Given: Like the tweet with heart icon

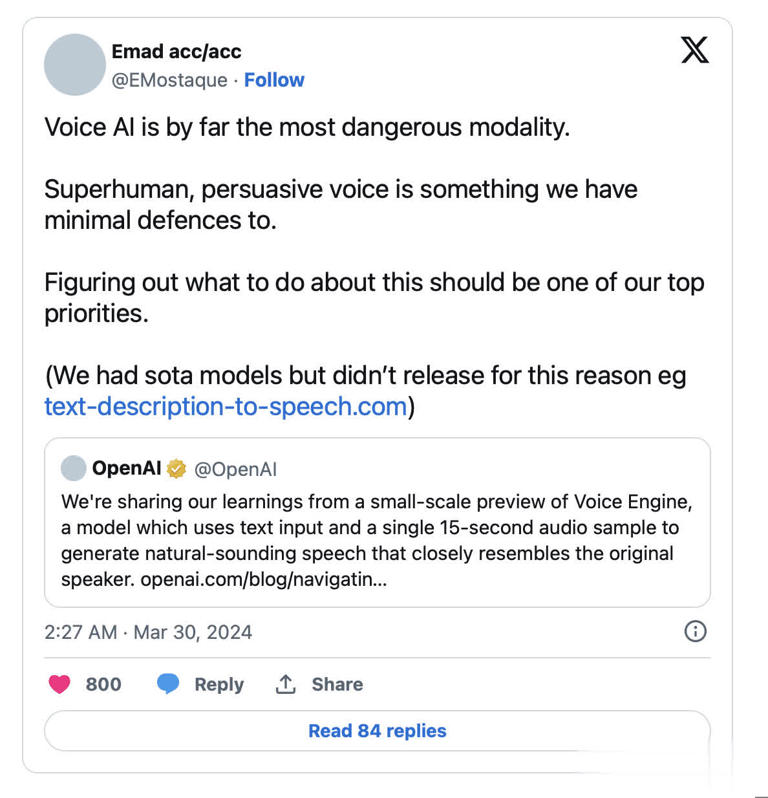Looking at the screenshot, I should (60, 684).
